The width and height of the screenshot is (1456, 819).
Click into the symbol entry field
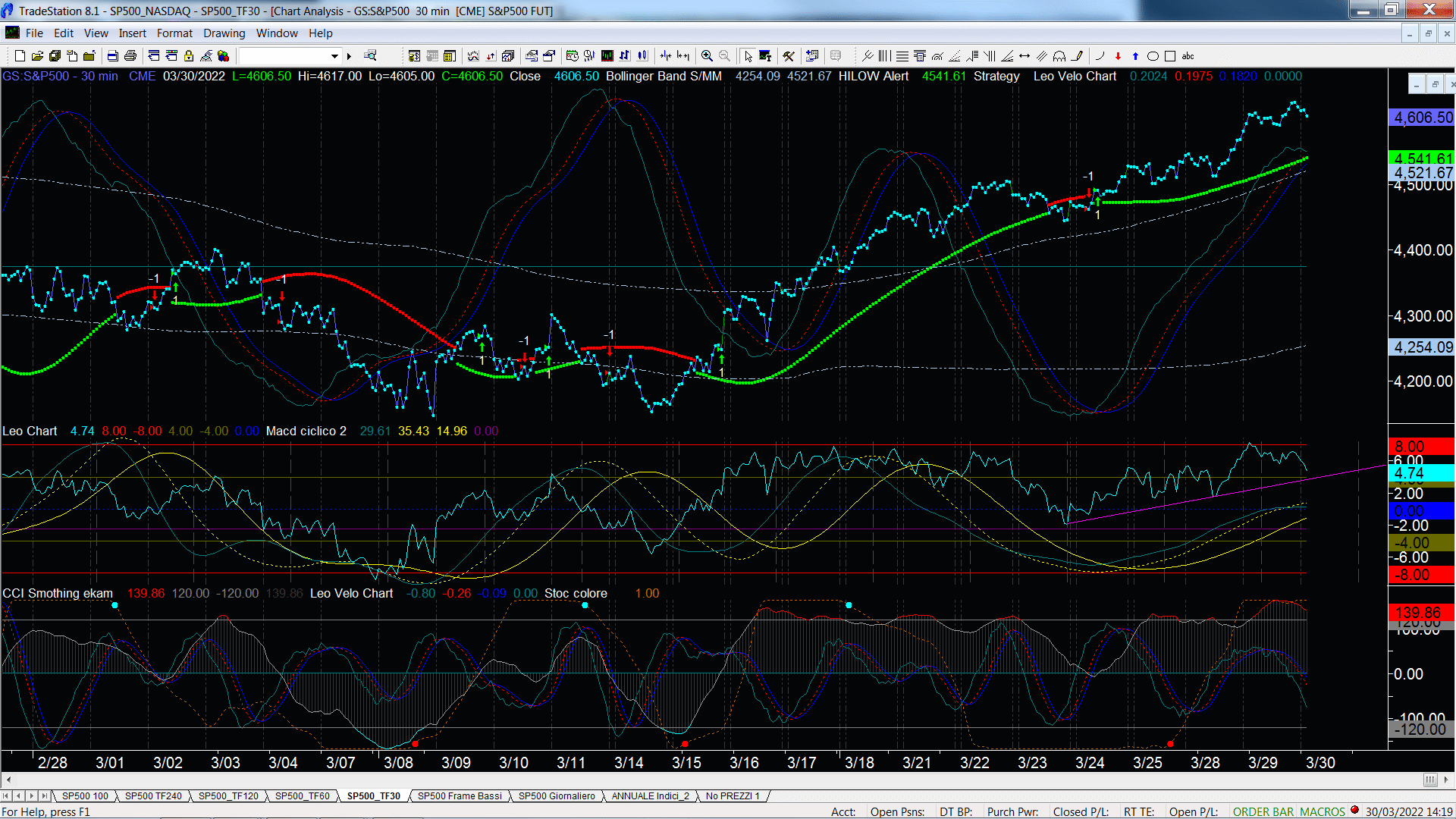(x=284, y=56)
